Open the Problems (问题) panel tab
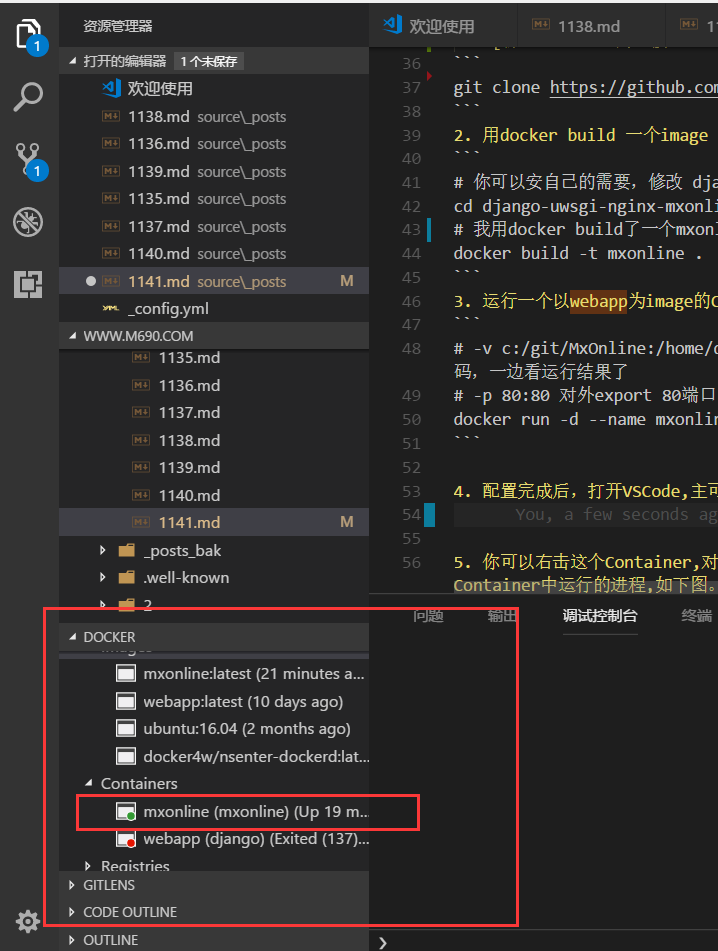The image size is (718, 951). click(x=428, y=616)
